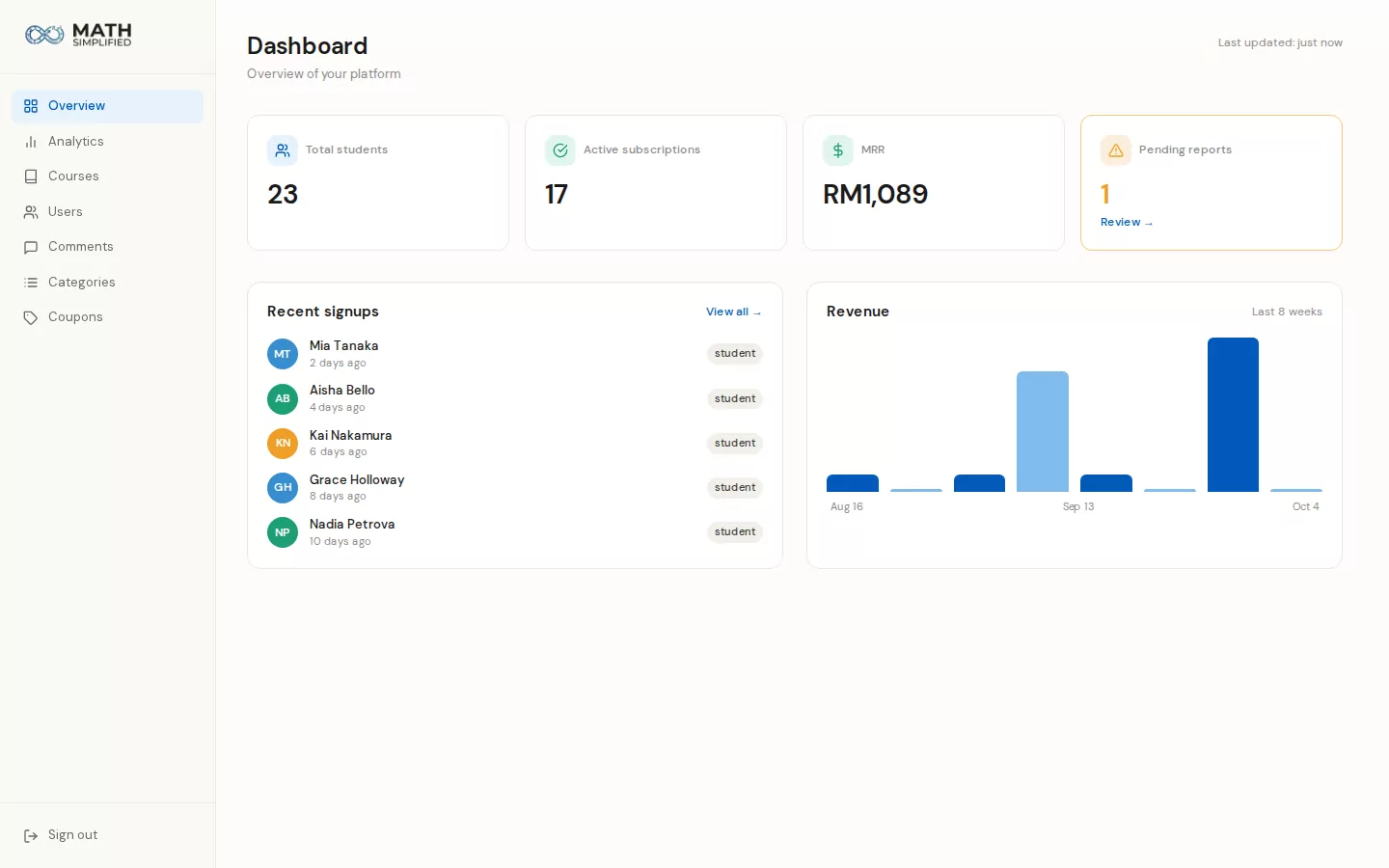
Task: Click the AB avatar for Aisha Bello
Action: (283, 398)
